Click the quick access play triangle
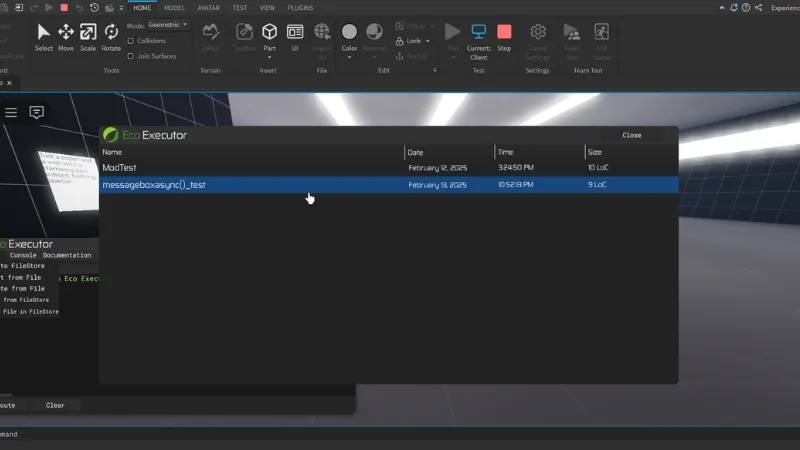 tap(49, 8)
